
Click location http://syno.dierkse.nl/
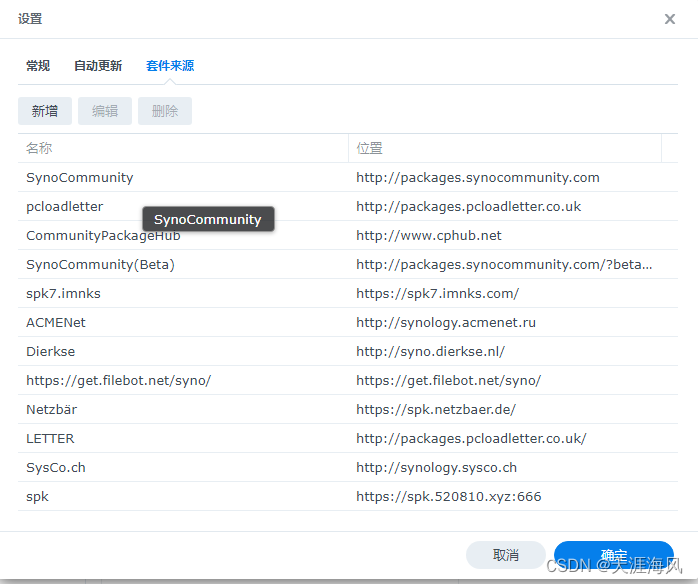(x=430, y=352)
